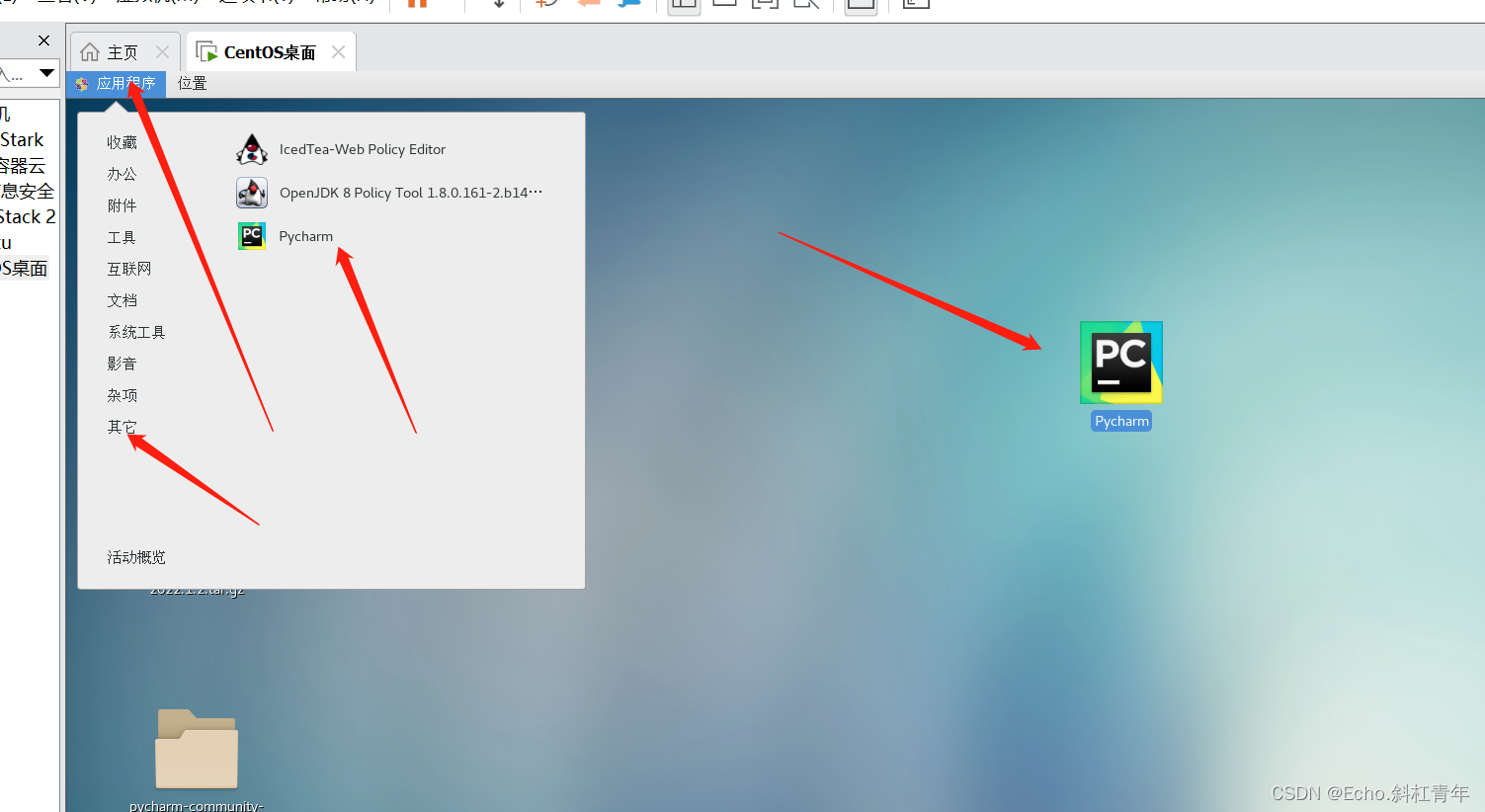Select the 互联网 internet category
1485x812 pixels.
[x=129, y=269]
